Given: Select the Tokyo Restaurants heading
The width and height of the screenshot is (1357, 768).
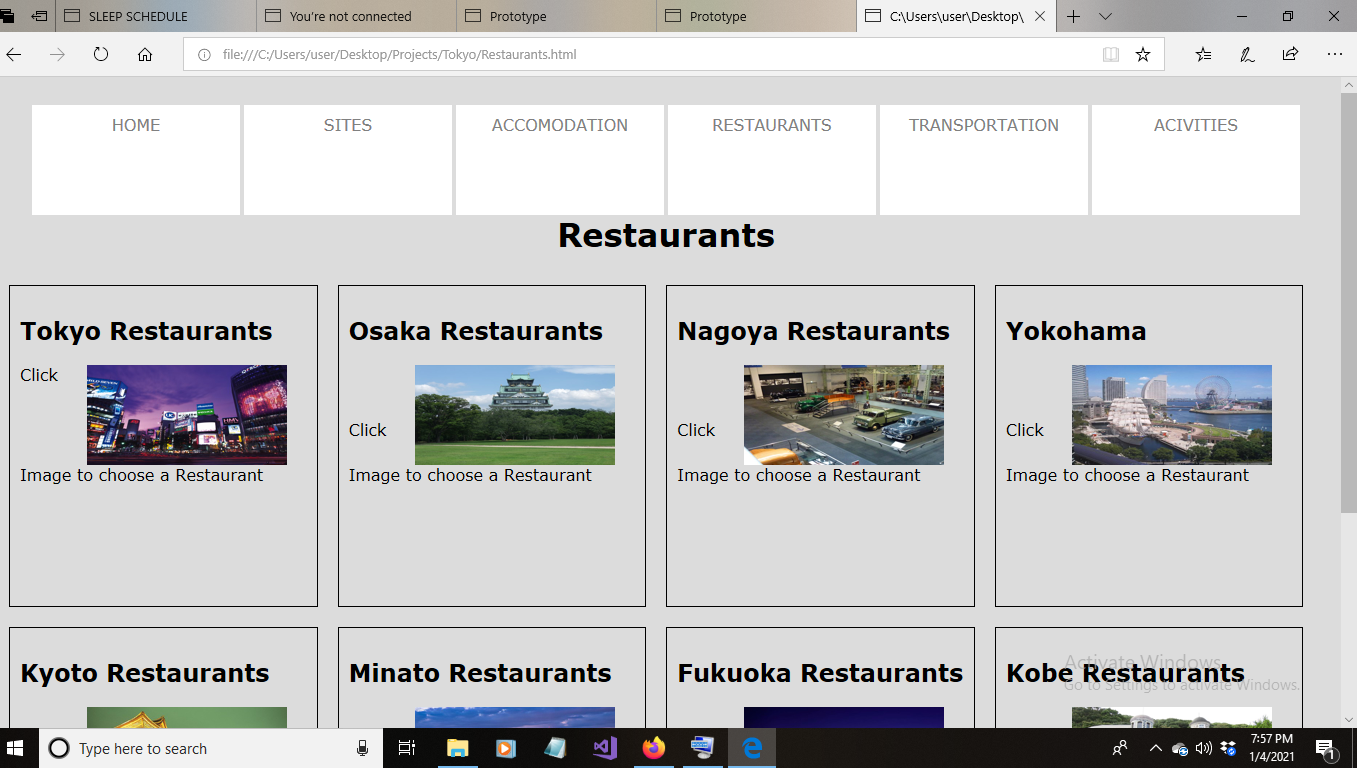Looking at the screenshot, I should click(146, 331).
